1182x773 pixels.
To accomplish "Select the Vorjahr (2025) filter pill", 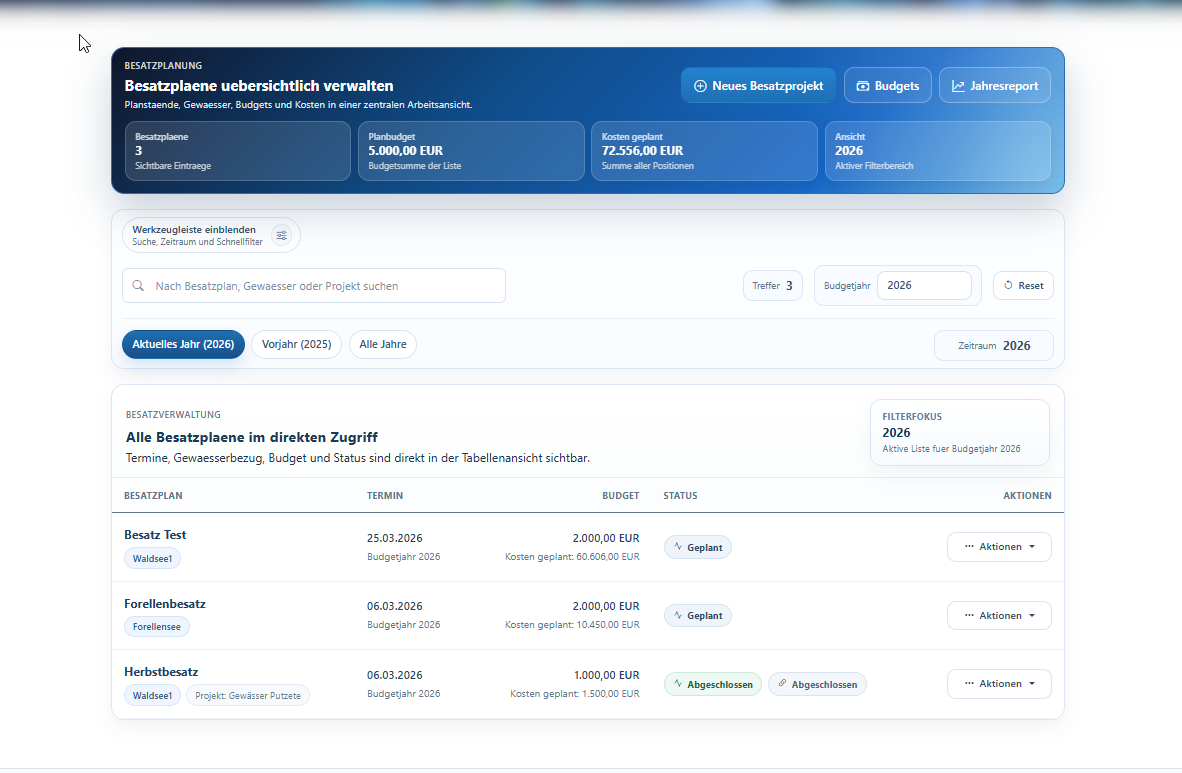I will click(296, 345).
